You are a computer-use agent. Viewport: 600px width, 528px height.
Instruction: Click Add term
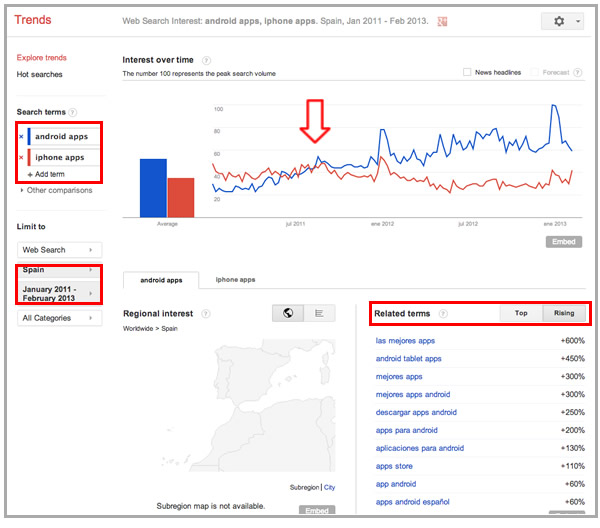pos(46,174)
